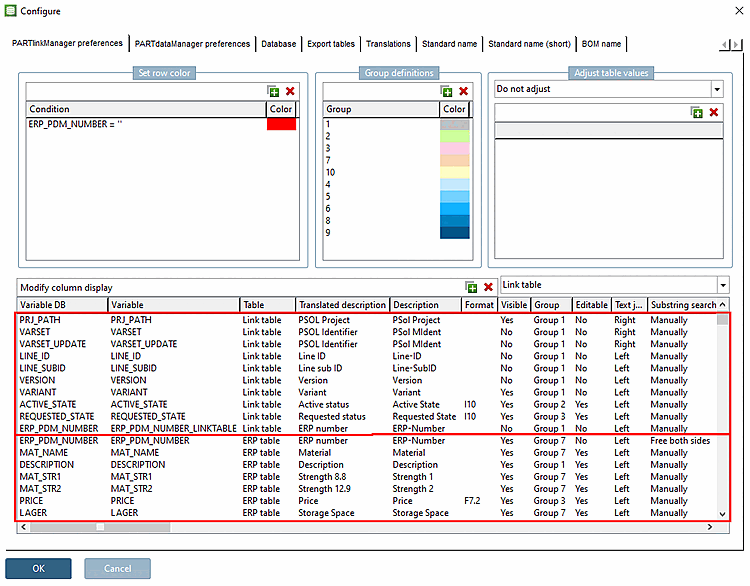Add a new row color condition

(x=273, y=91)
